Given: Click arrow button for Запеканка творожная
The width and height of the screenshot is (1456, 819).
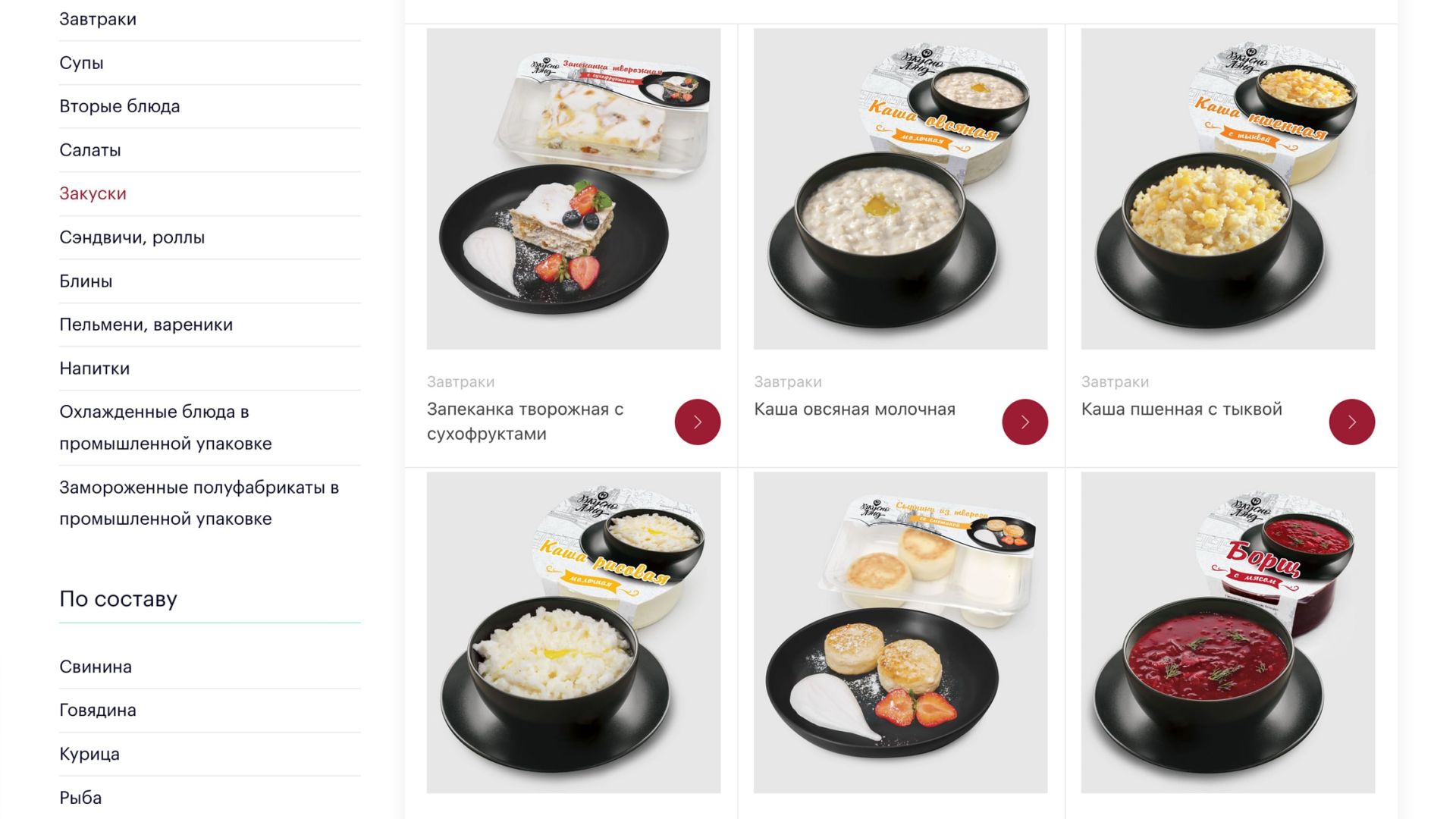Looking at the screenshot, I should (x=697, y=422).
